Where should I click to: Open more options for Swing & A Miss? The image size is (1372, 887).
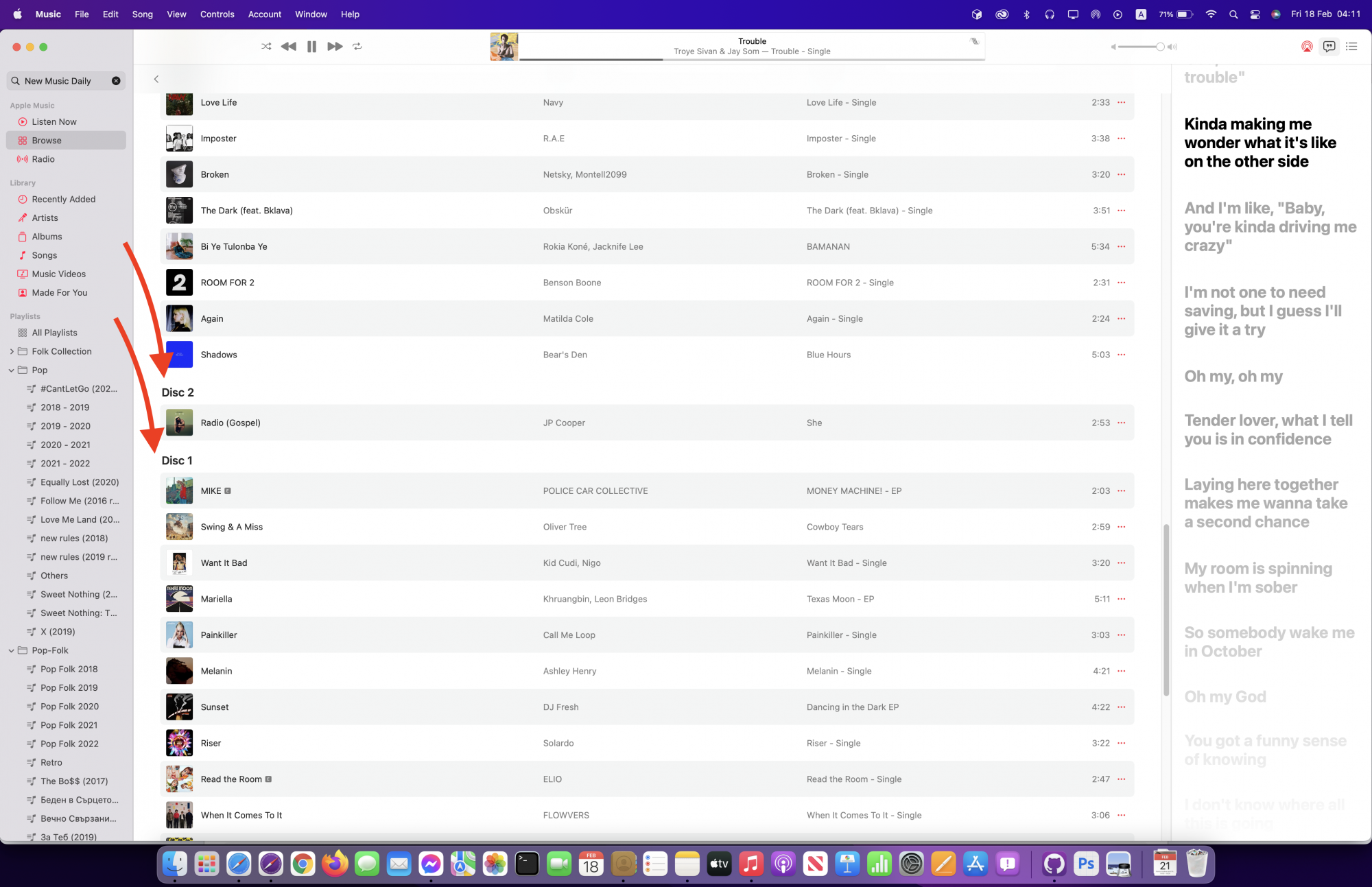pos(1122,527)
